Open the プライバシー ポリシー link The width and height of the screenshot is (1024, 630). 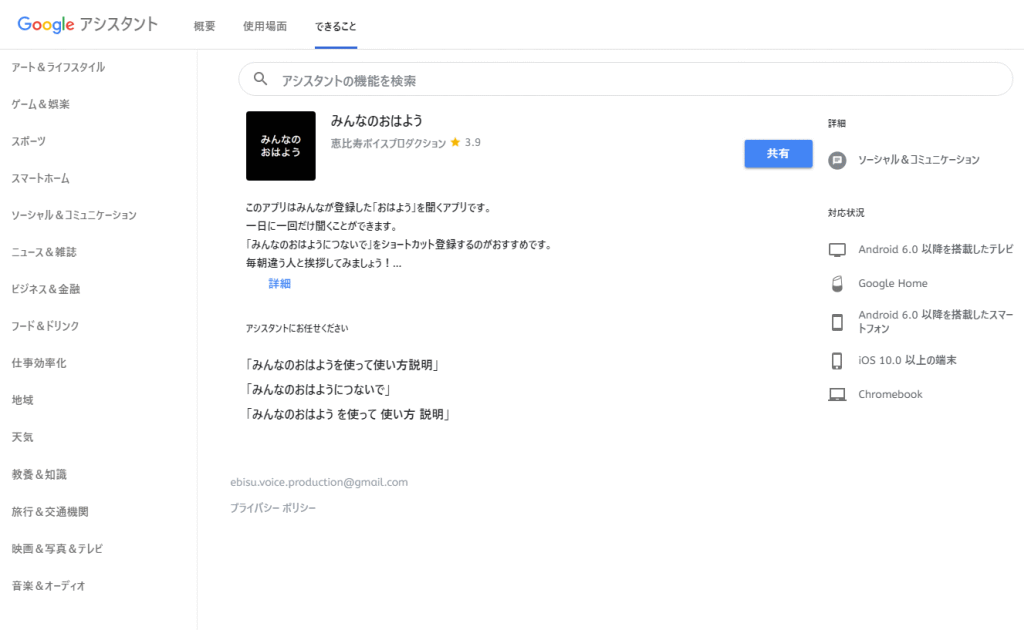[x=272, y=507]
